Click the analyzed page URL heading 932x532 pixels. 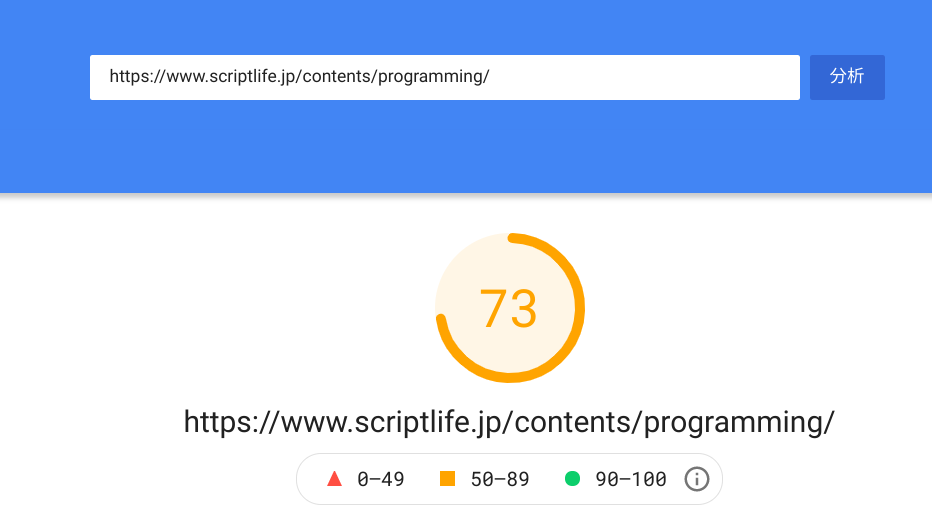[x=509, y=422]
